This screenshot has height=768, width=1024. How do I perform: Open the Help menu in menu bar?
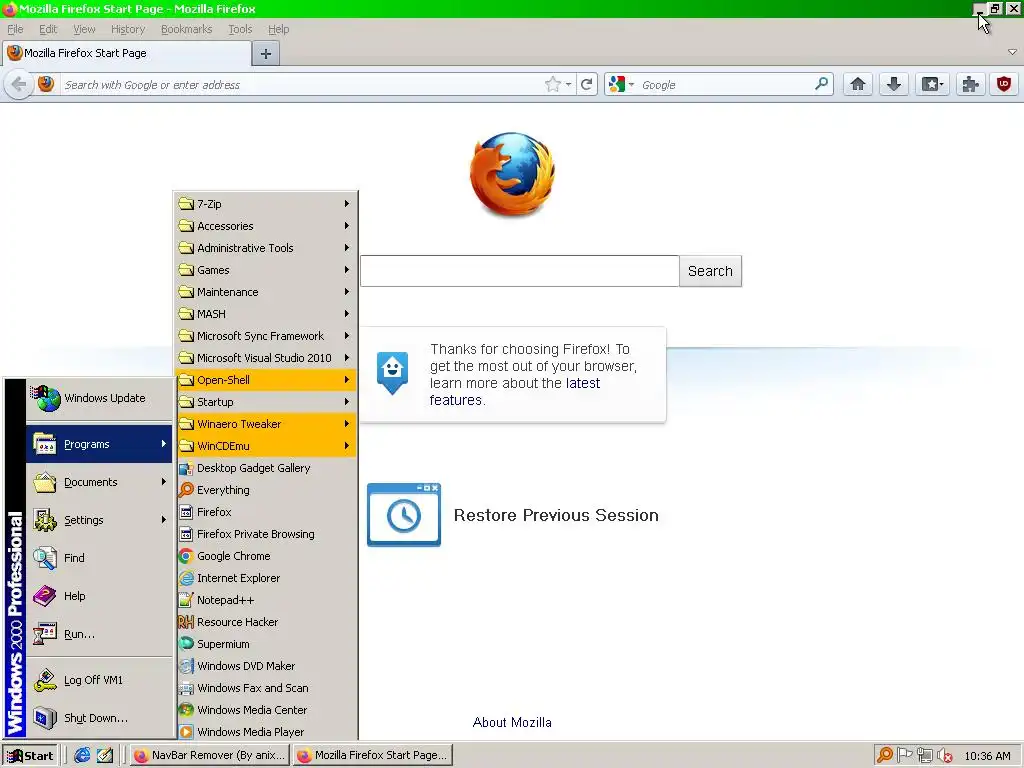278,29
